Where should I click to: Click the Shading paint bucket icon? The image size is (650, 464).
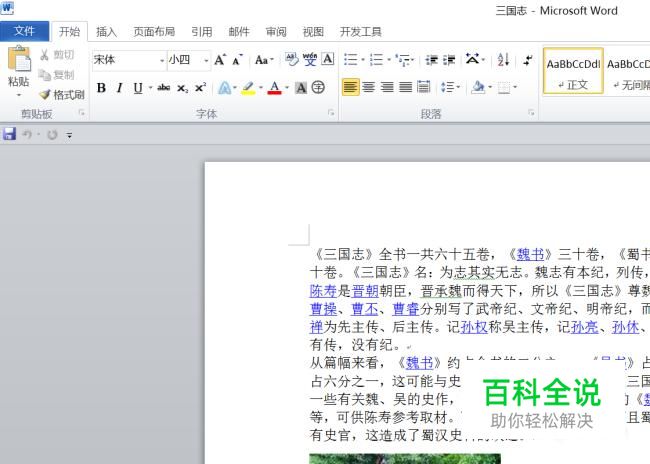478,87
